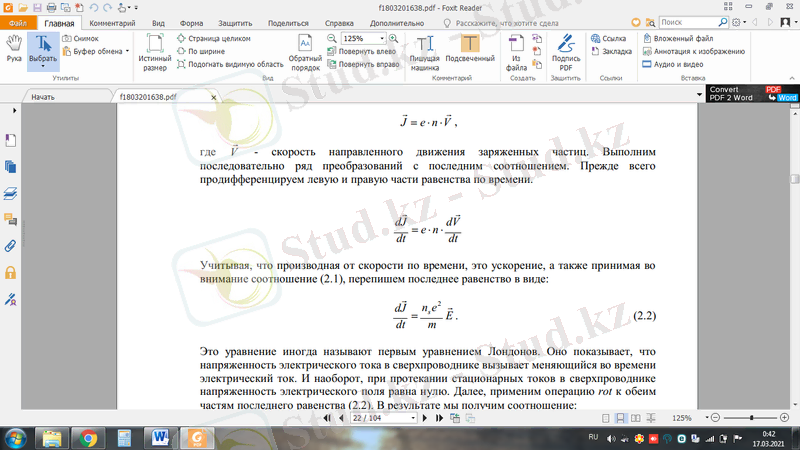Open the attachments paperclip panel in sidebar
The height and width of the screenshot is (450, 800).
pos(10,245)
